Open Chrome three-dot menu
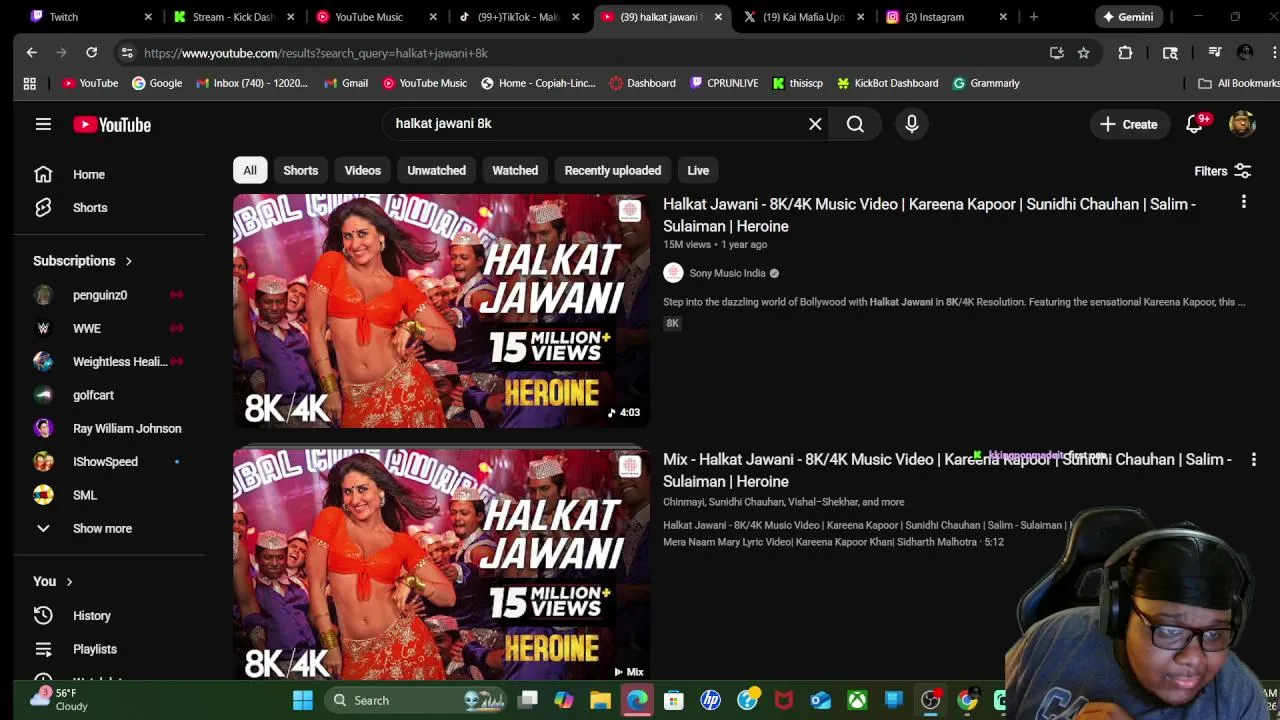The width and height of the screenshot is (1280, 720). coord(1274,53)
